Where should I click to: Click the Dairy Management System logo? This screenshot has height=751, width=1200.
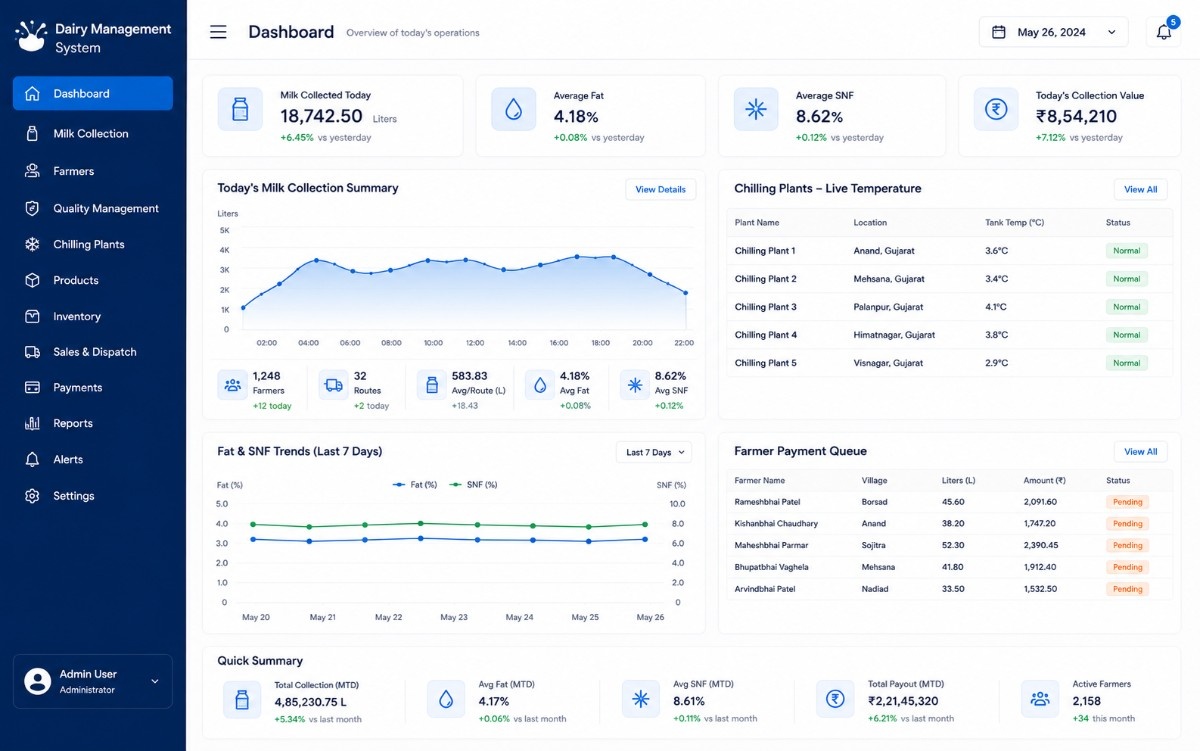31,37
